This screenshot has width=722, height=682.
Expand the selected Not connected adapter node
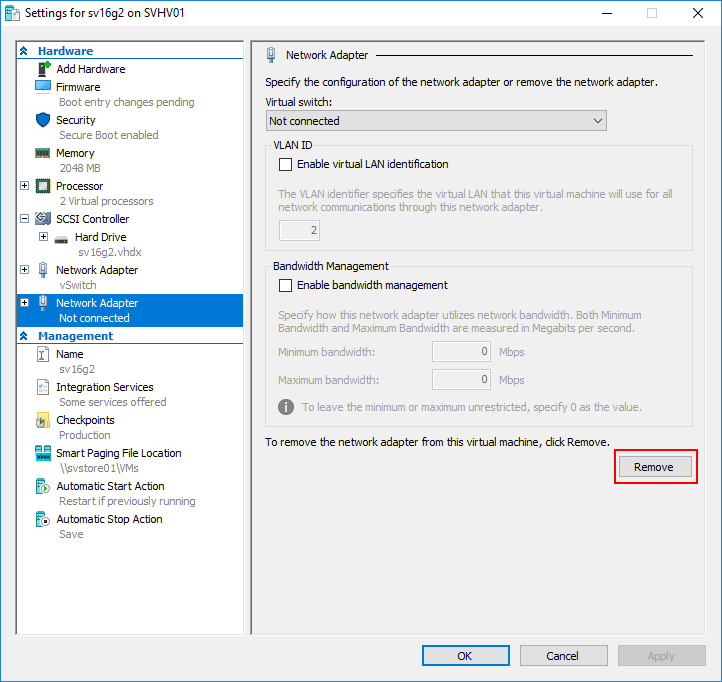tap(25, 303)
